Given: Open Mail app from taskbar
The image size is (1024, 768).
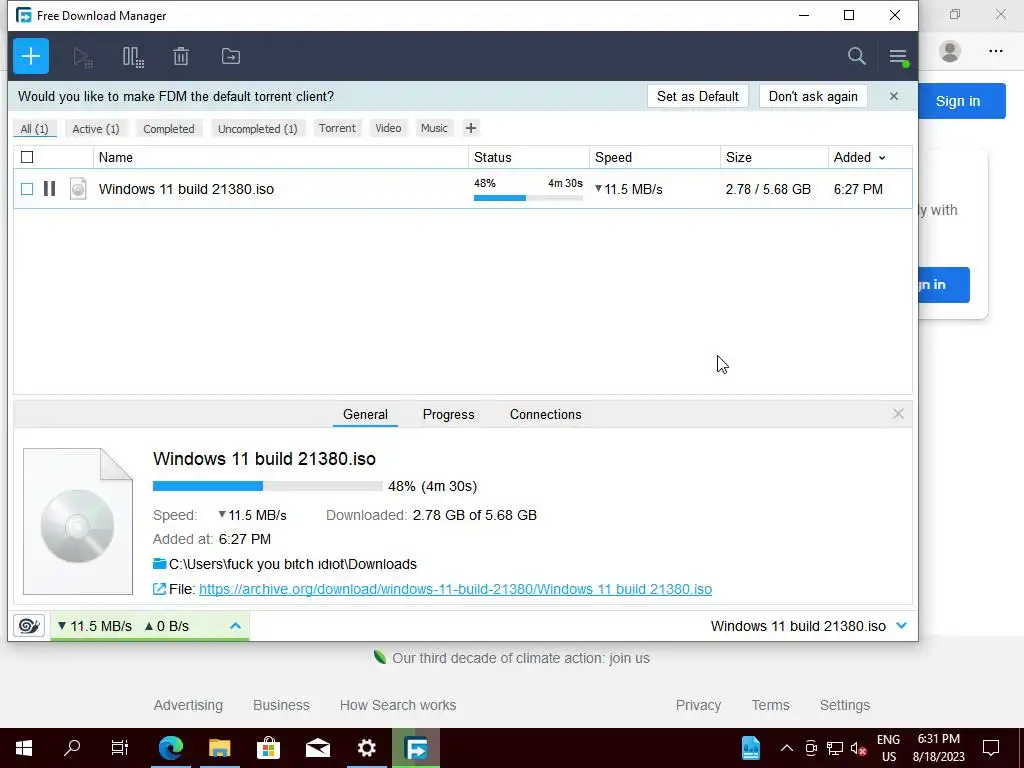Looking at the screenshot, I should click(x=318, y=748).
